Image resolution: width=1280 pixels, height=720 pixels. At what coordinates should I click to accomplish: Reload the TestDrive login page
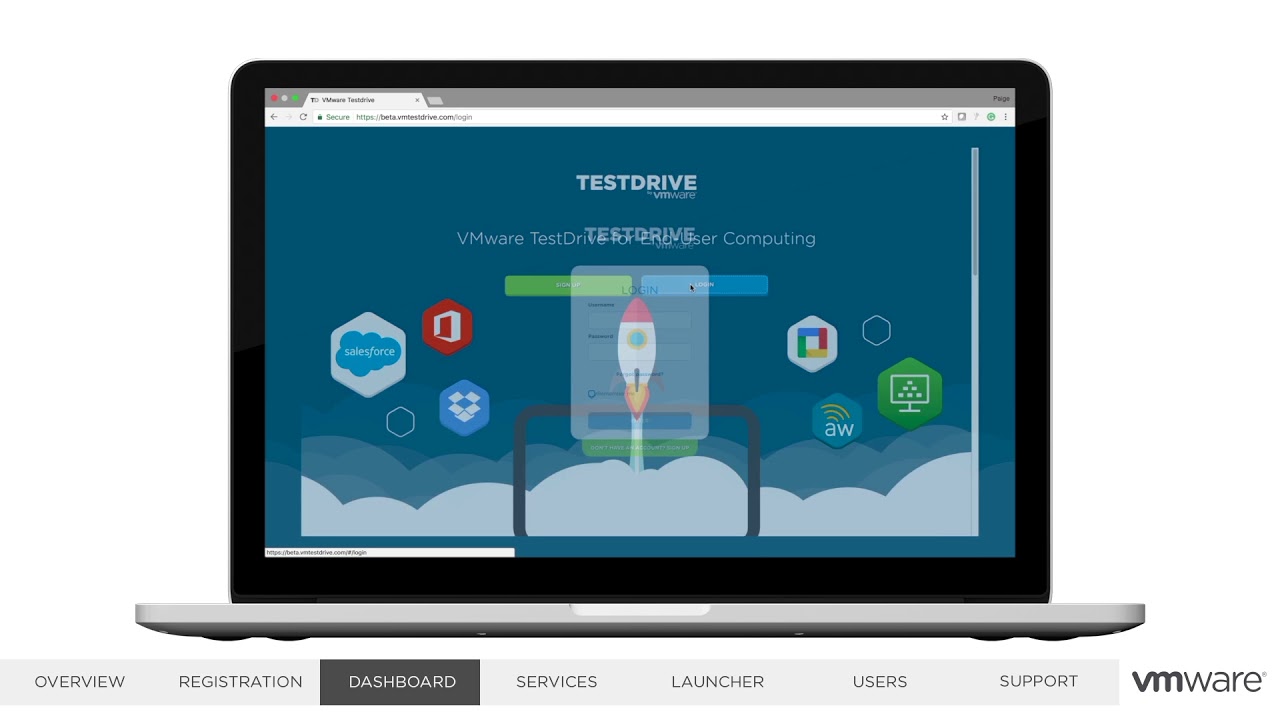[303, 117]
